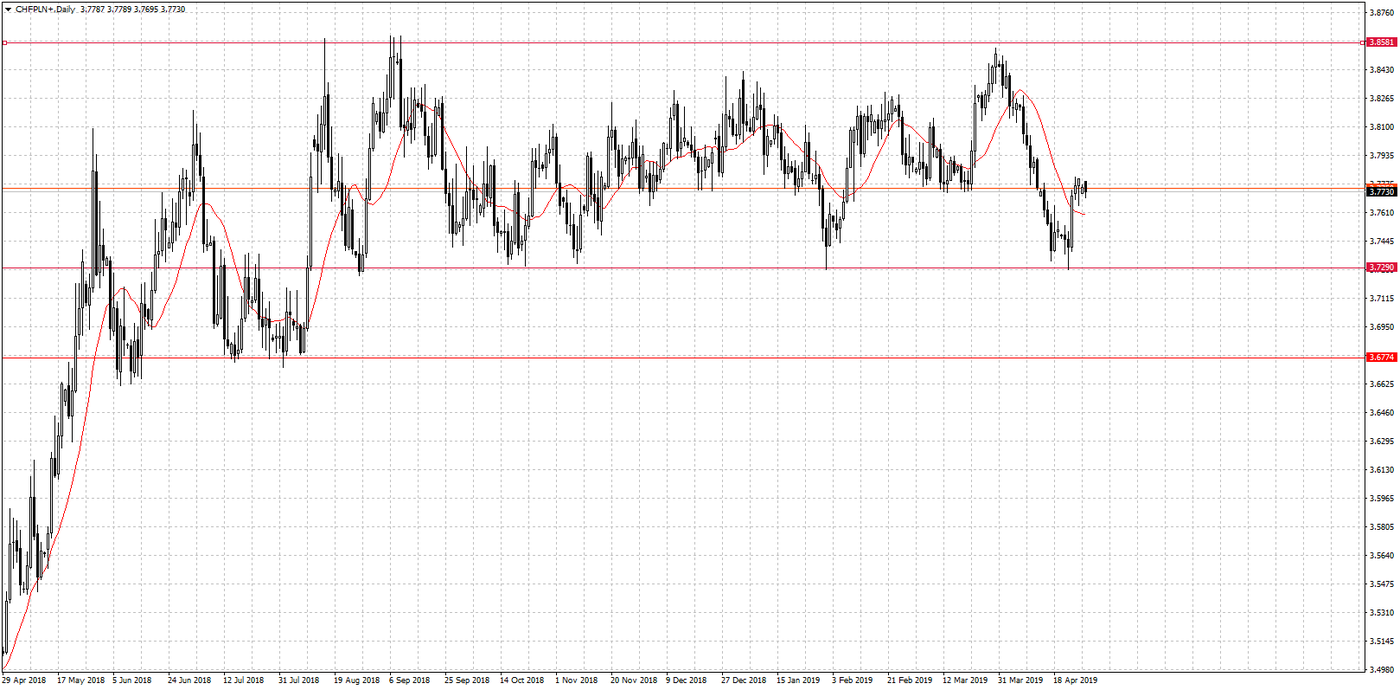This screenshot has width=1400, height=690.
Task: Click the right square handle of 3.8581 line
Action: point(1364,43)
